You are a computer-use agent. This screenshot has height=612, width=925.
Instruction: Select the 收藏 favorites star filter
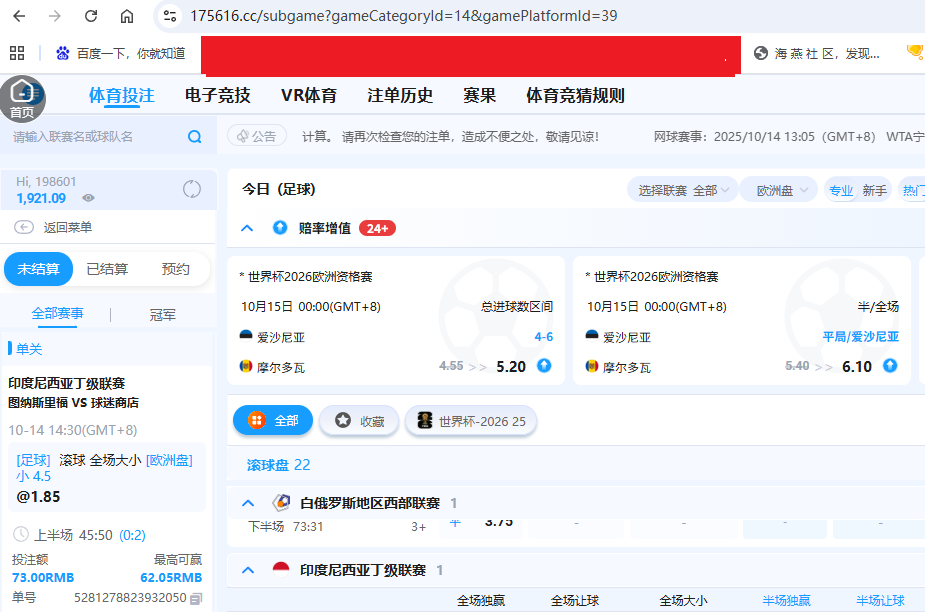click(x=358, y=422)
